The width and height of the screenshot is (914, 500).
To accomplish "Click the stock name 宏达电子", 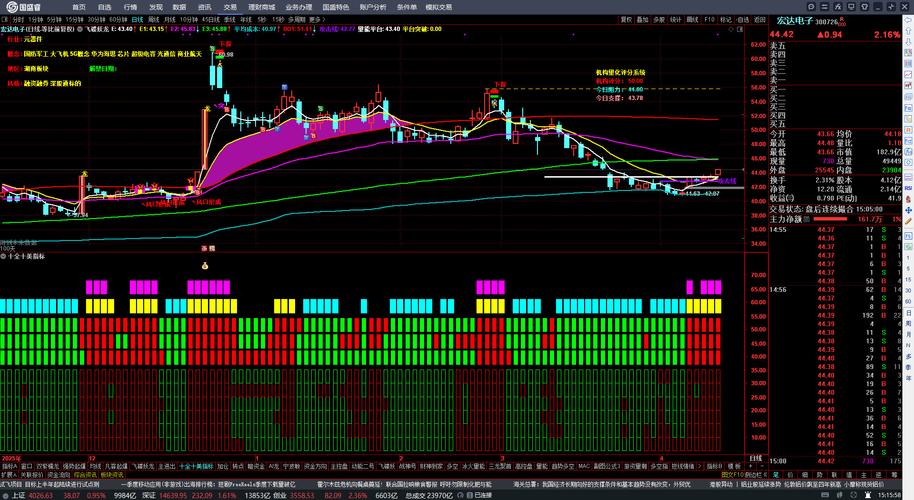I will coord(795,21).
